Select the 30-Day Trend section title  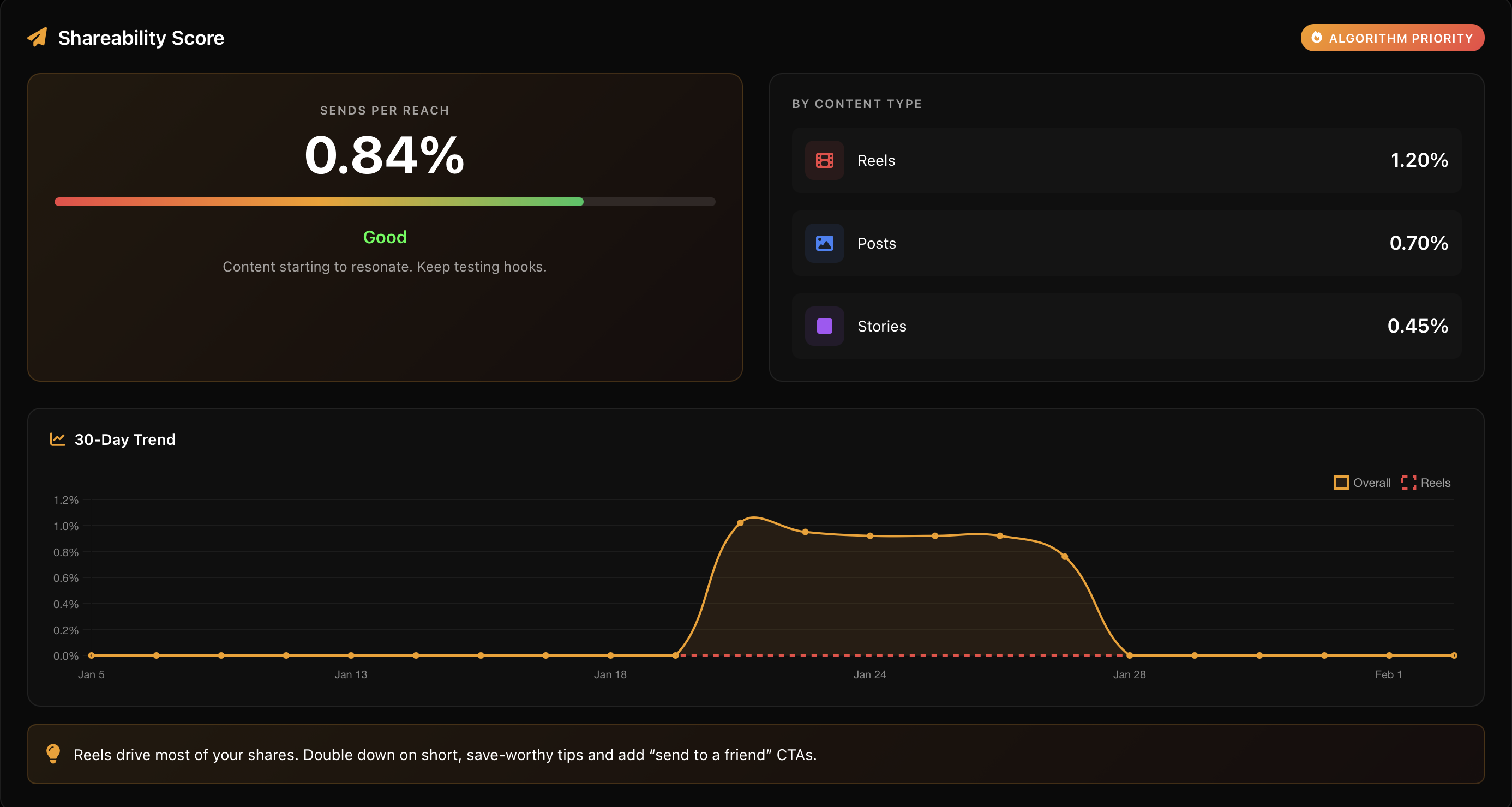[x=124, y=438]
